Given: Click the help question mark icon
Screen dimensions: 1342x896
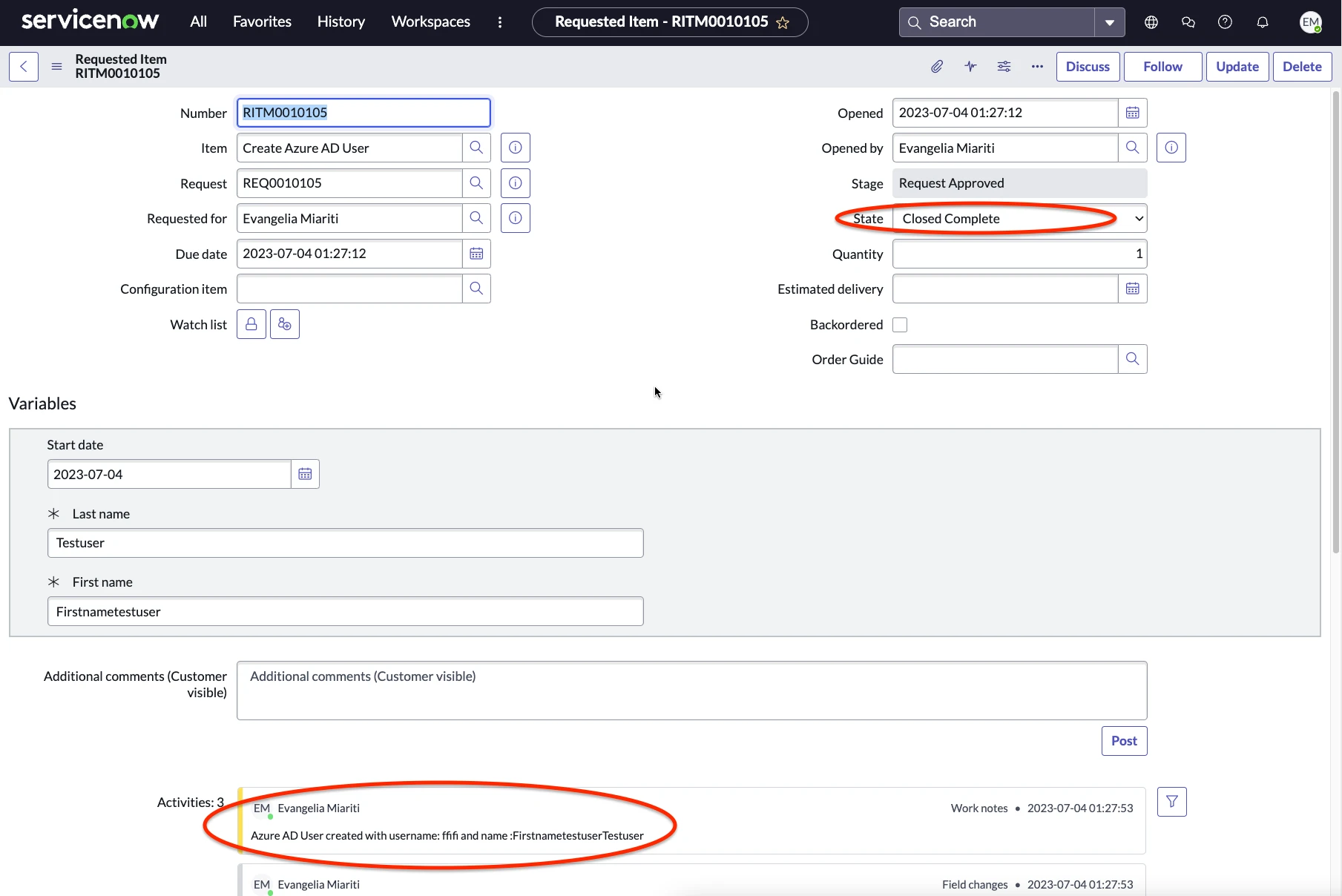Looking at the screenshot, I should tap(1225, 22).
